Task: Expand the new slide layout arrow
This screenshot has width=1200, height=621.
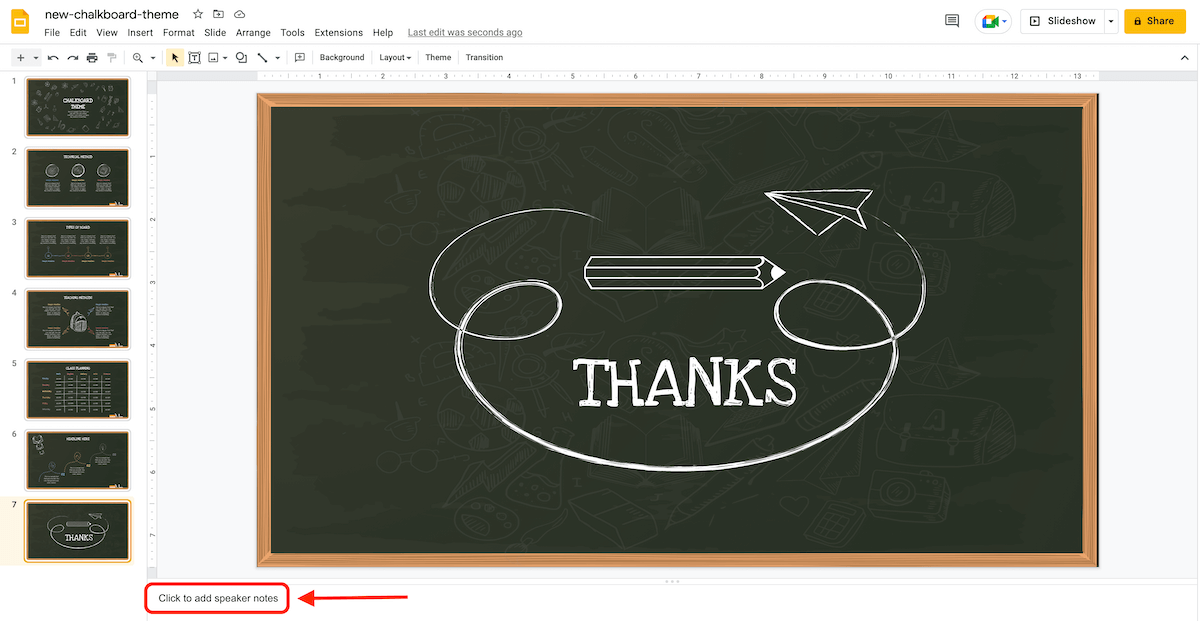Action: point(36,58)
